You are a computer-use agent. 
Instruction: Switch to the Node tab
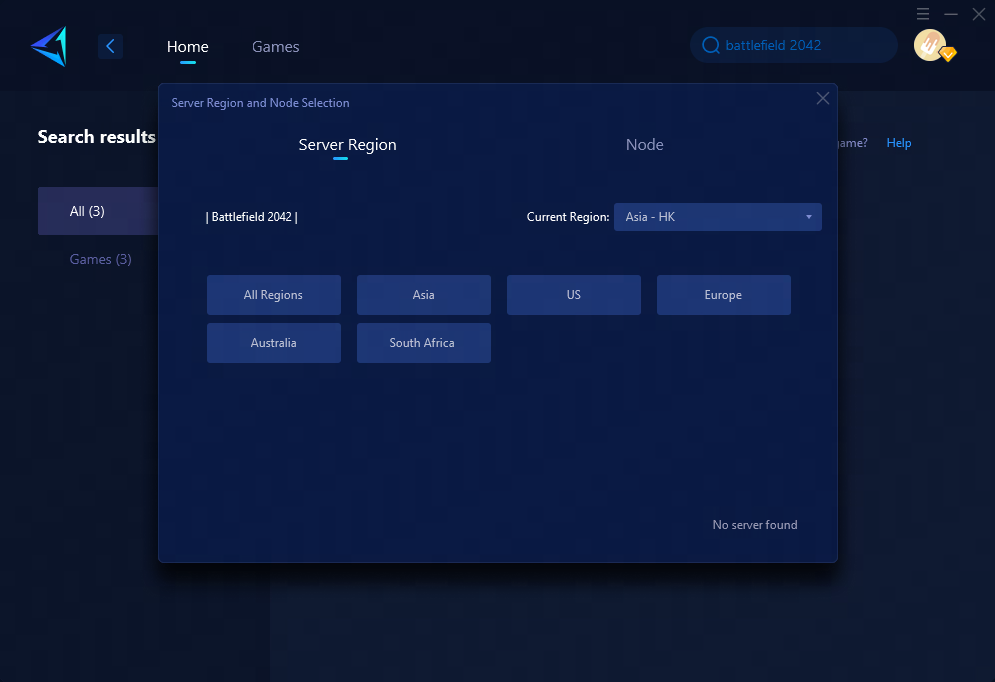pyautogui.click(x=644, y=145)
